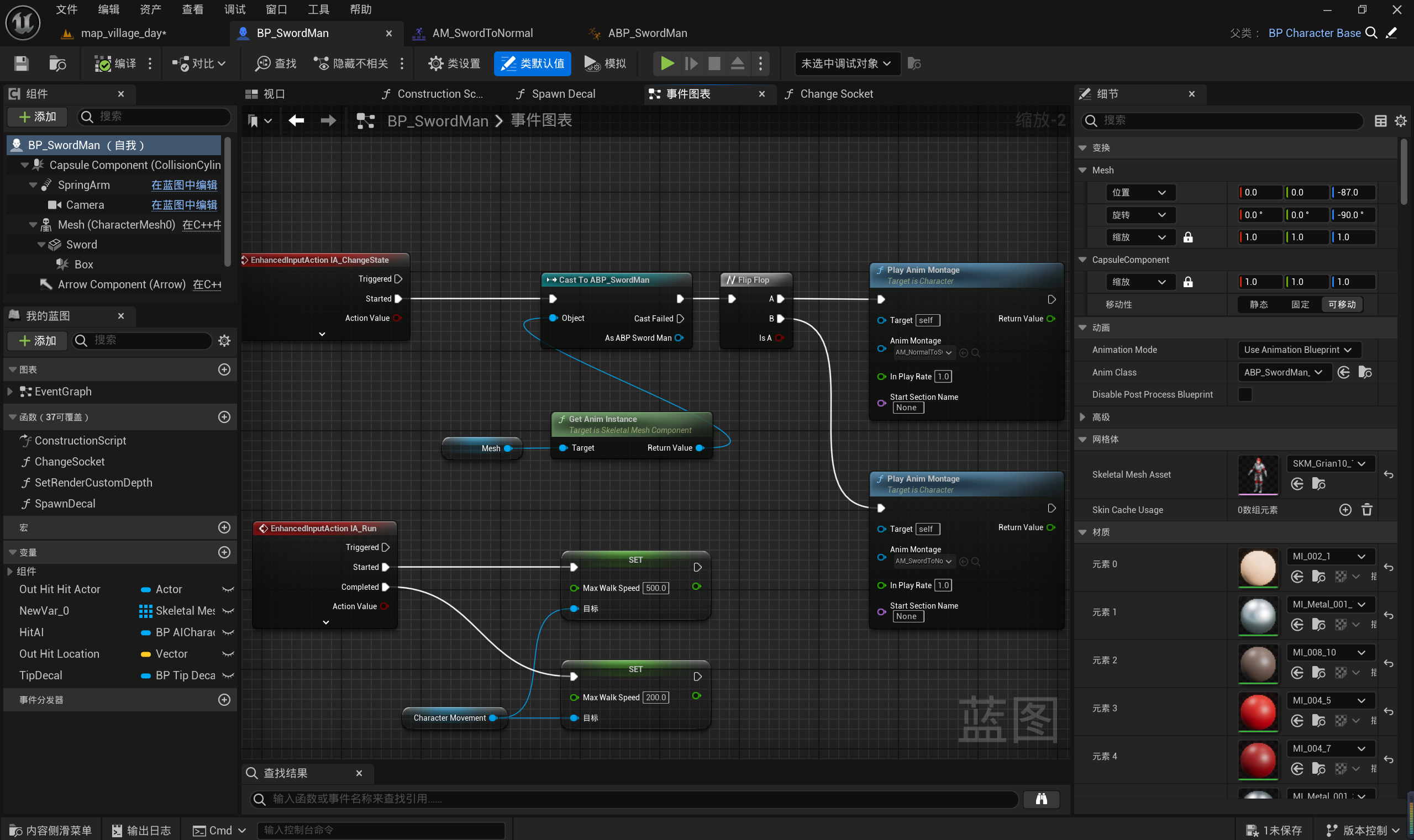Add a new macro with plus icon
1414x840 pixels.
coord(224,527)
